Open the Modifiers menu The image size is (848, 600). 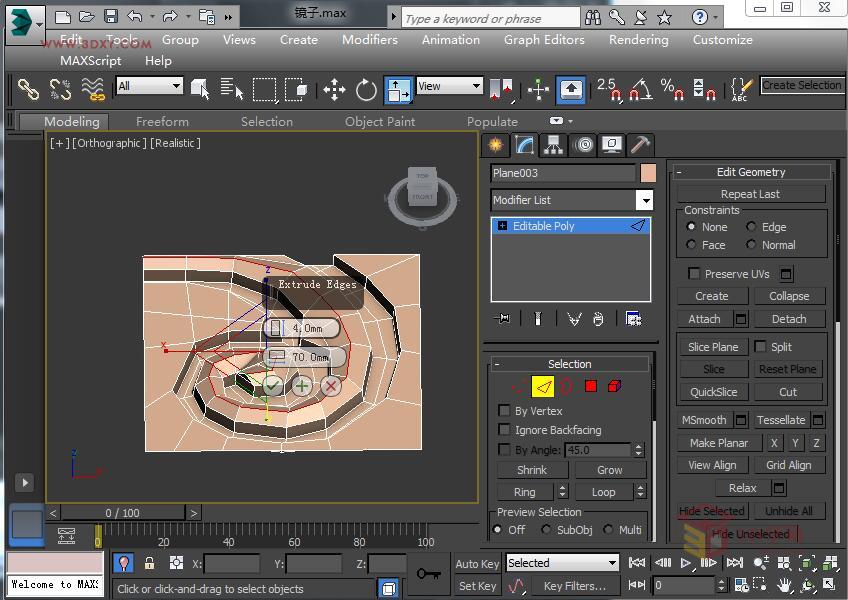click(369, 40)
